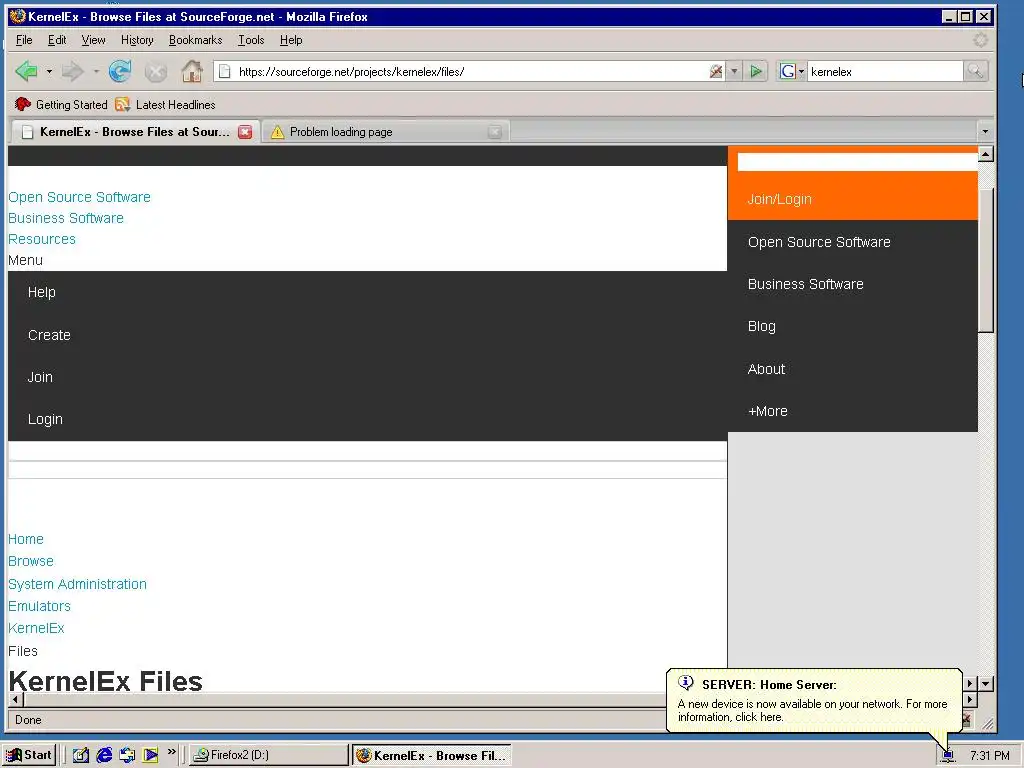This screenshot has height=768, width=1024.
Task: Click Show Desktop quick launch icon
Action: click(80, 755)
